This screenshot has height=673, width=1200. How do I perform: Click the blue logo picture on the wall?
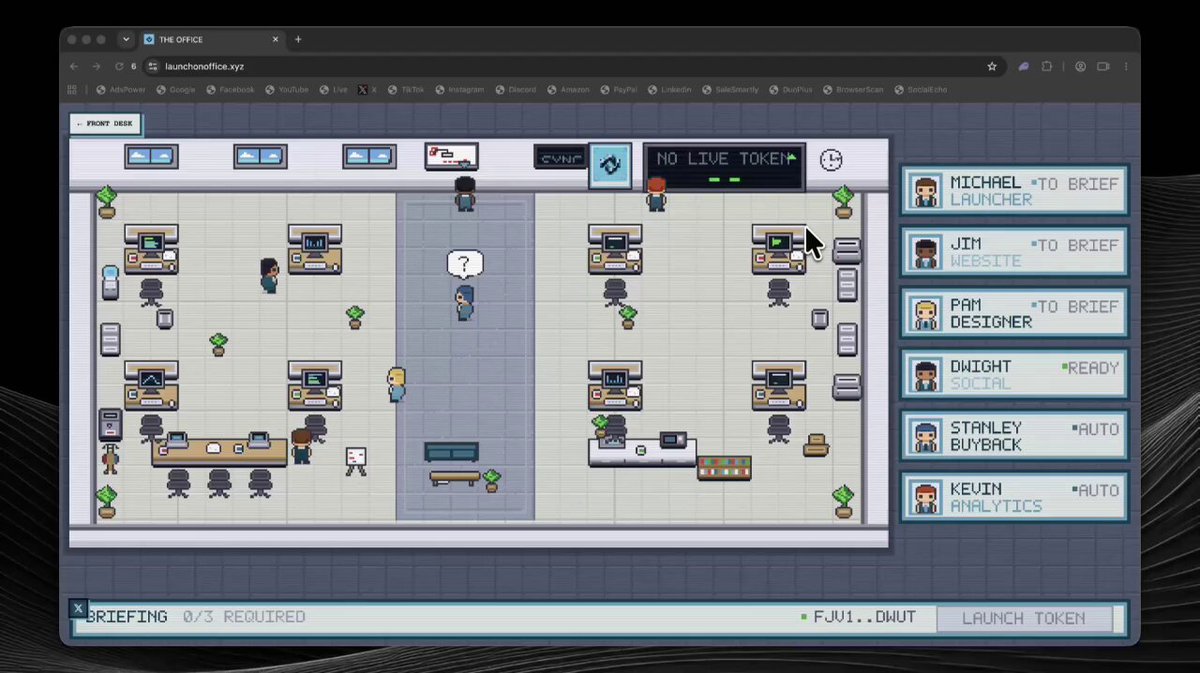tap(609, 164)
